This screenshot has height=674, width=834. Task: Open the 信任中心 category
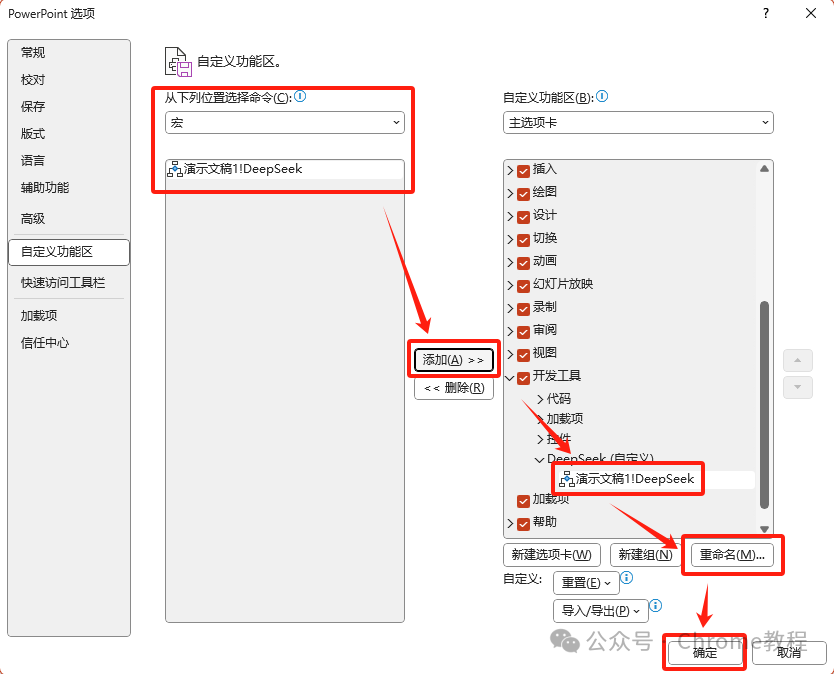point(69,343)
